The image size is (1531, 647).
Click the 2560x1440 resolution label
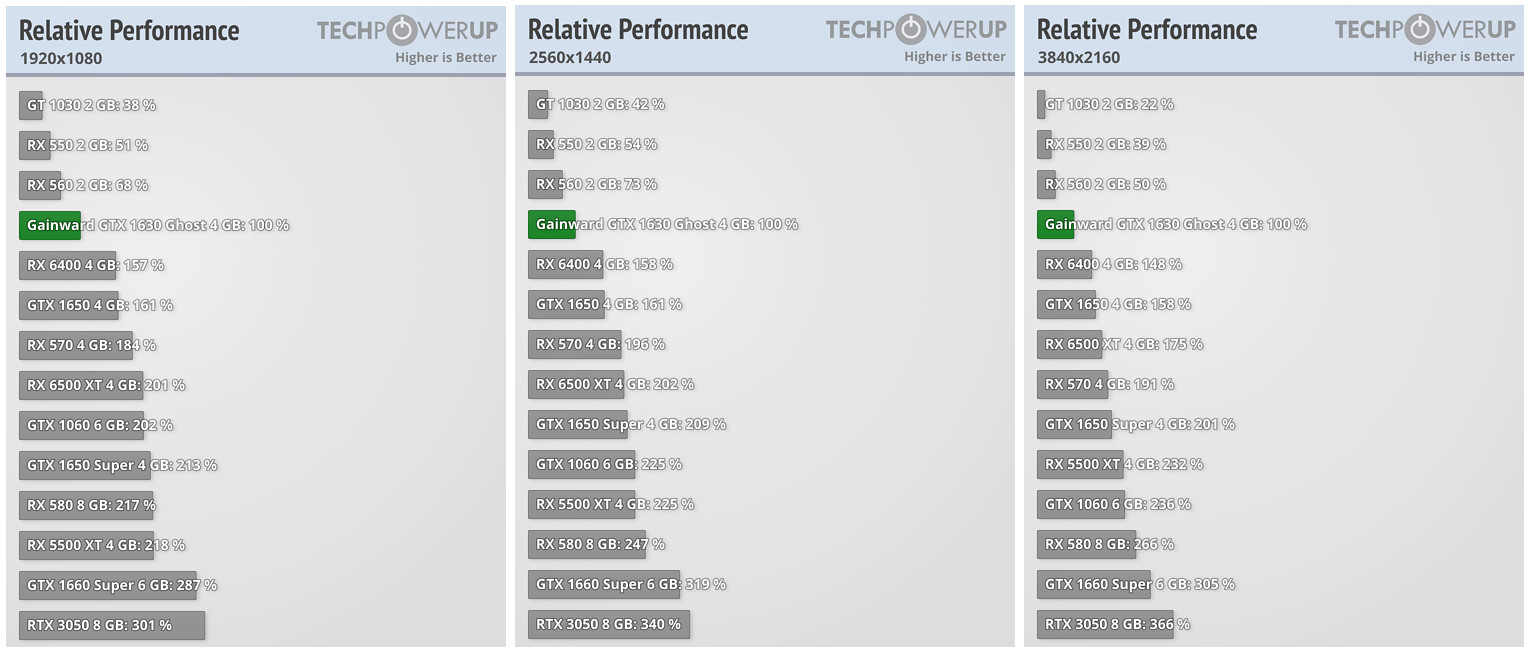(x=570, y=57)
